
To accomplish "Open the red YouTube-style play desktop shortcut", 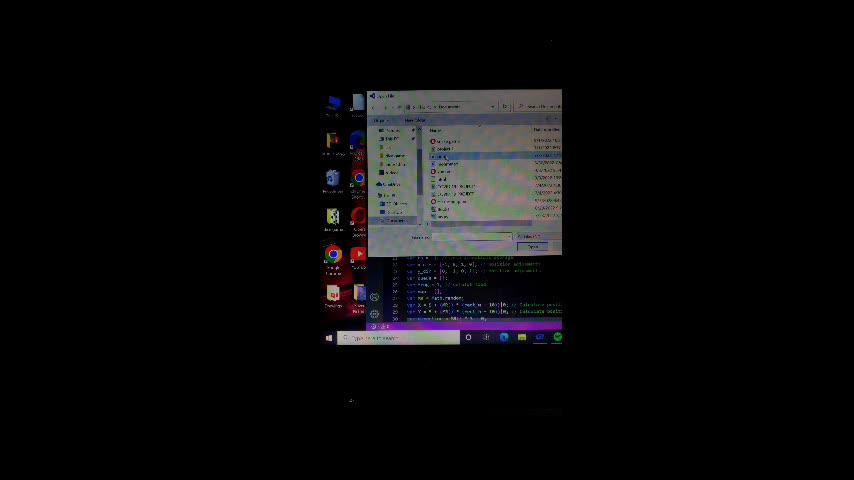I will click(358, 257).
